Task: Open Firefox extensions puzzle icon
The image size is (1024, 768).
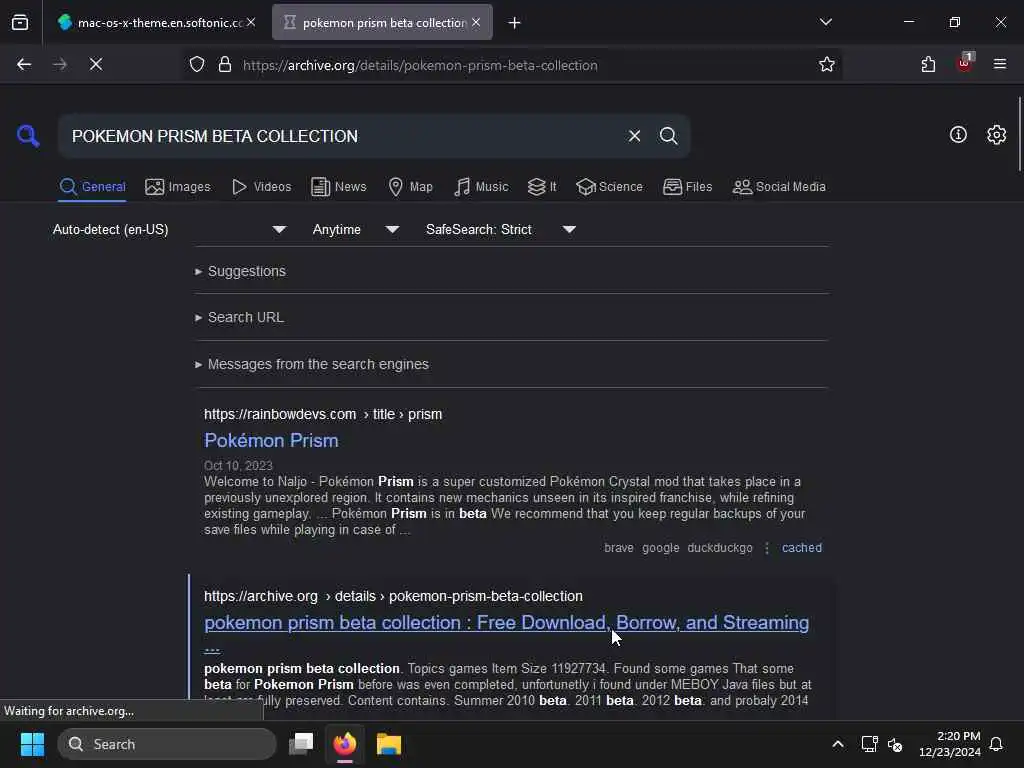Action: coord(928,65)
